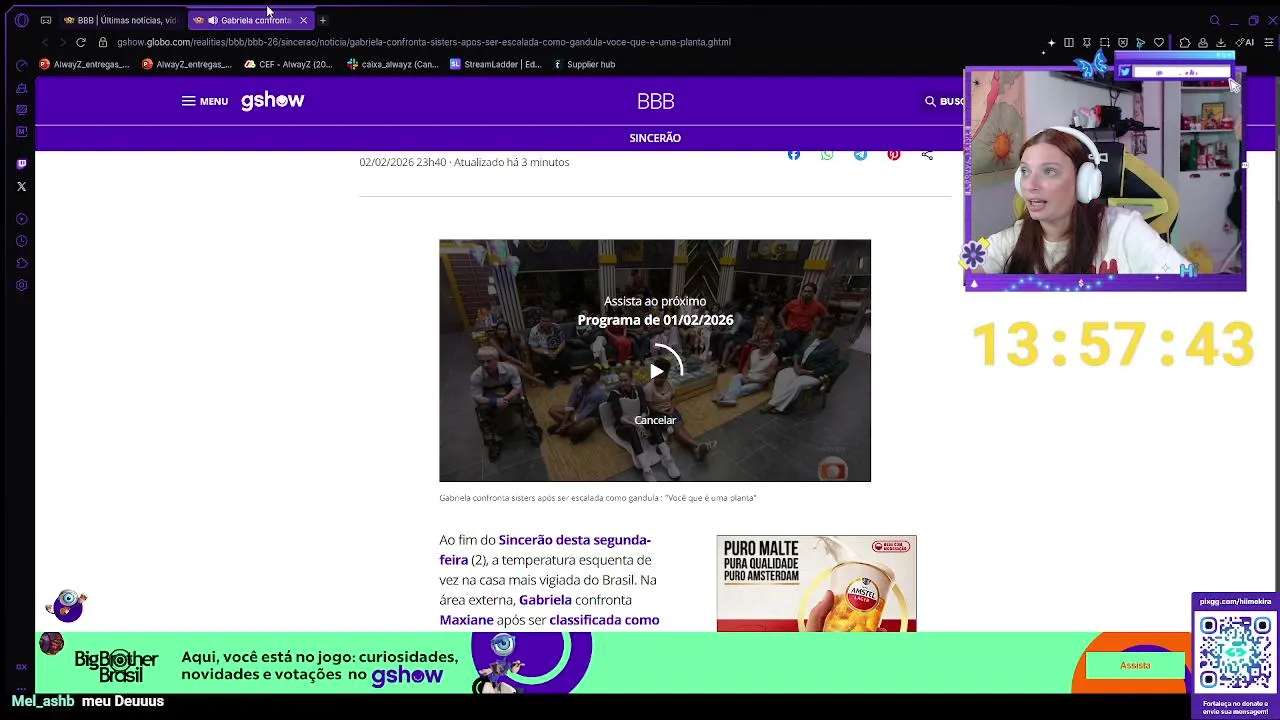Click the pinboard pin toolbar icon
Viewport: 1280px width, 720px height.
[1087, 42]
